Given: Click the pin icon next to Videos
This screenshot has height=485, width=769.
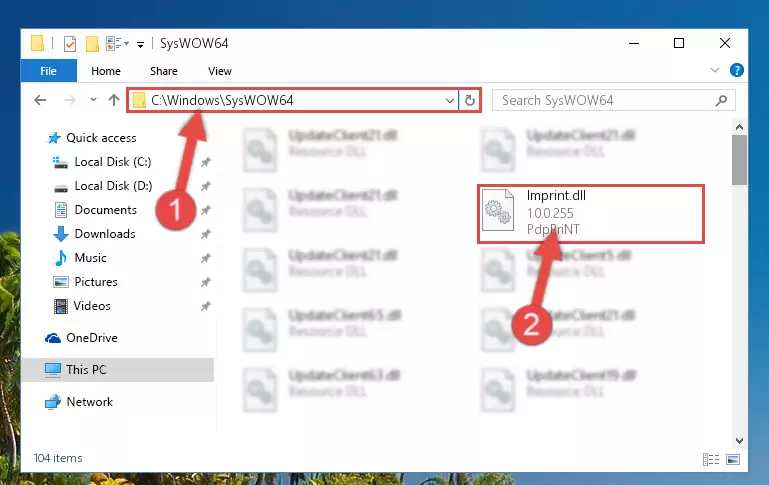Looking at the screenshot, I should click(205, 306).
